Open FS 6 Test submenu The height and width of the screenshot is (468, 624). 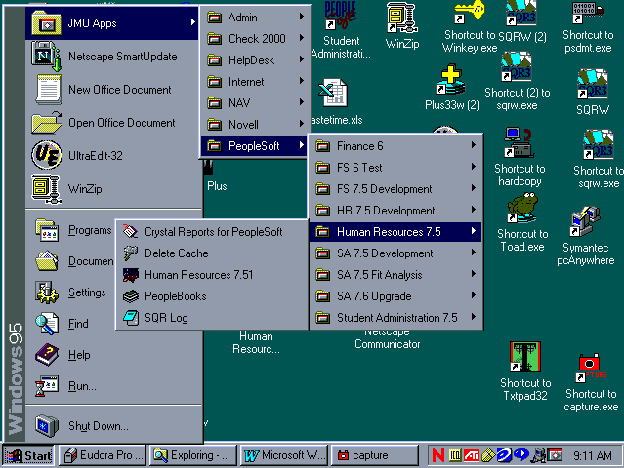click(396, 168)
